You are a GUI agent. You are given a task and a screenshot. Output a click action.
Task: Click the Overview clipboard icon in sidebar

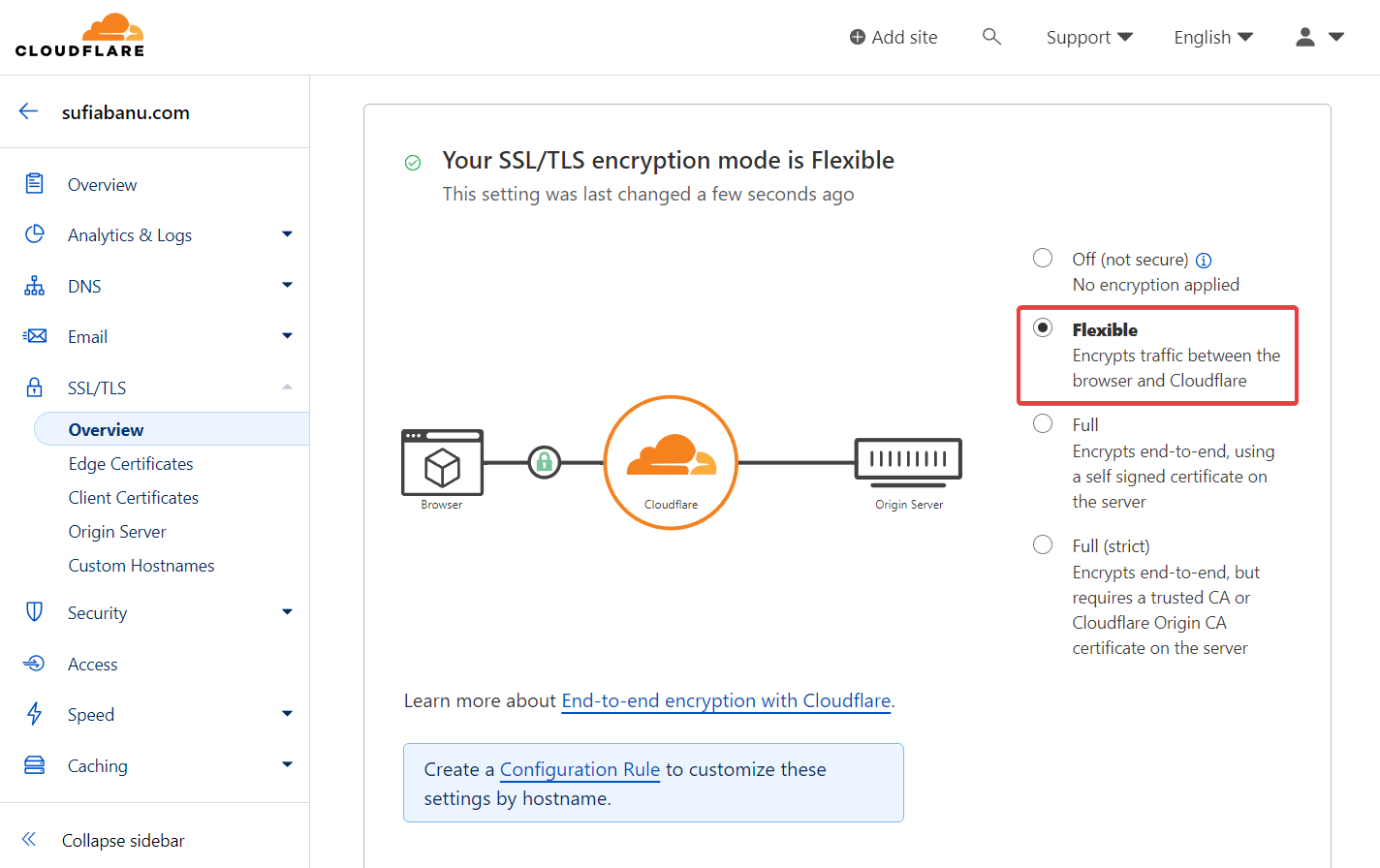35,183
